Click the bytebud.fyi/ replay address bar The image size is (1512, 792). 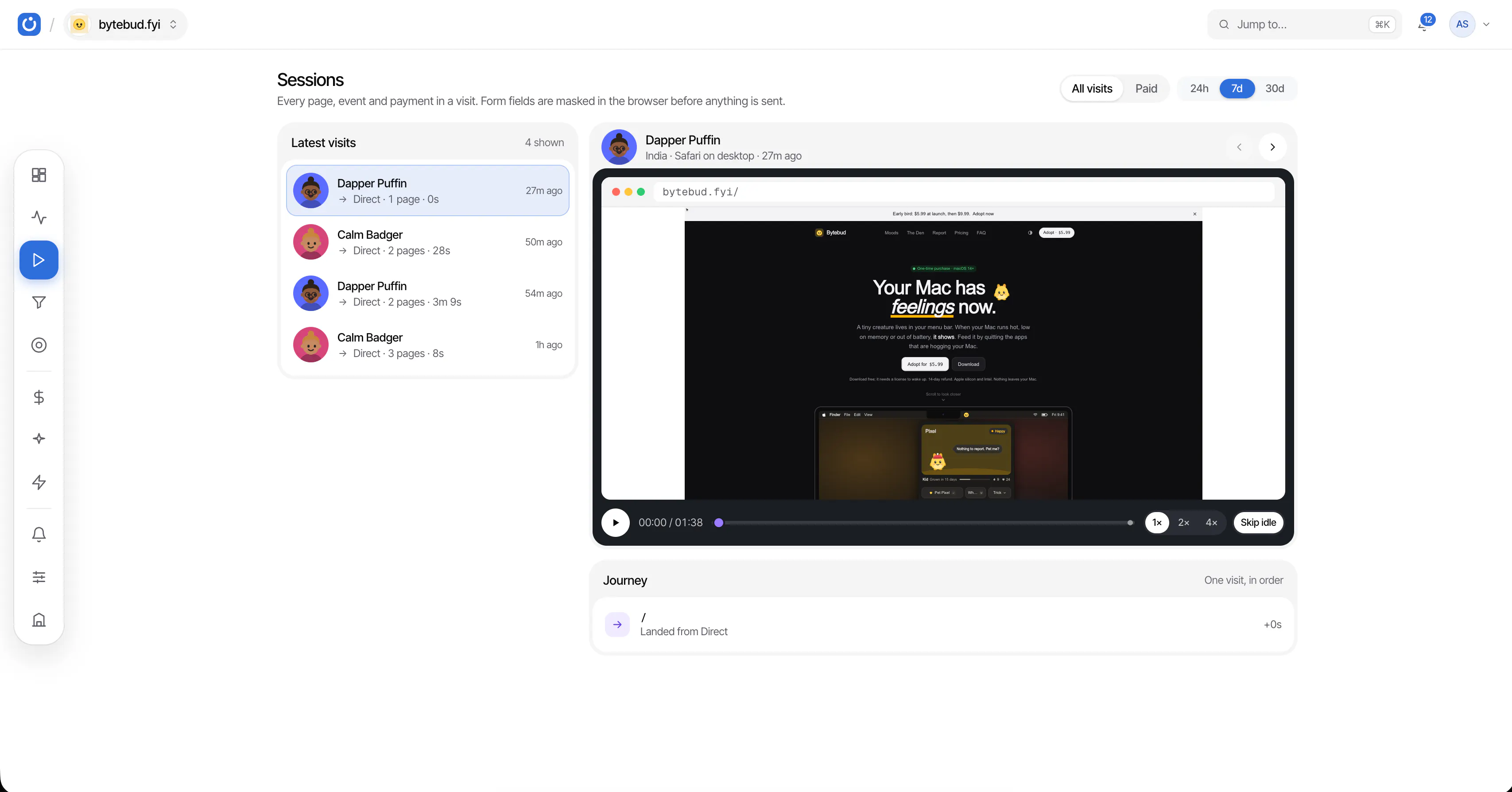pos(964,192)
